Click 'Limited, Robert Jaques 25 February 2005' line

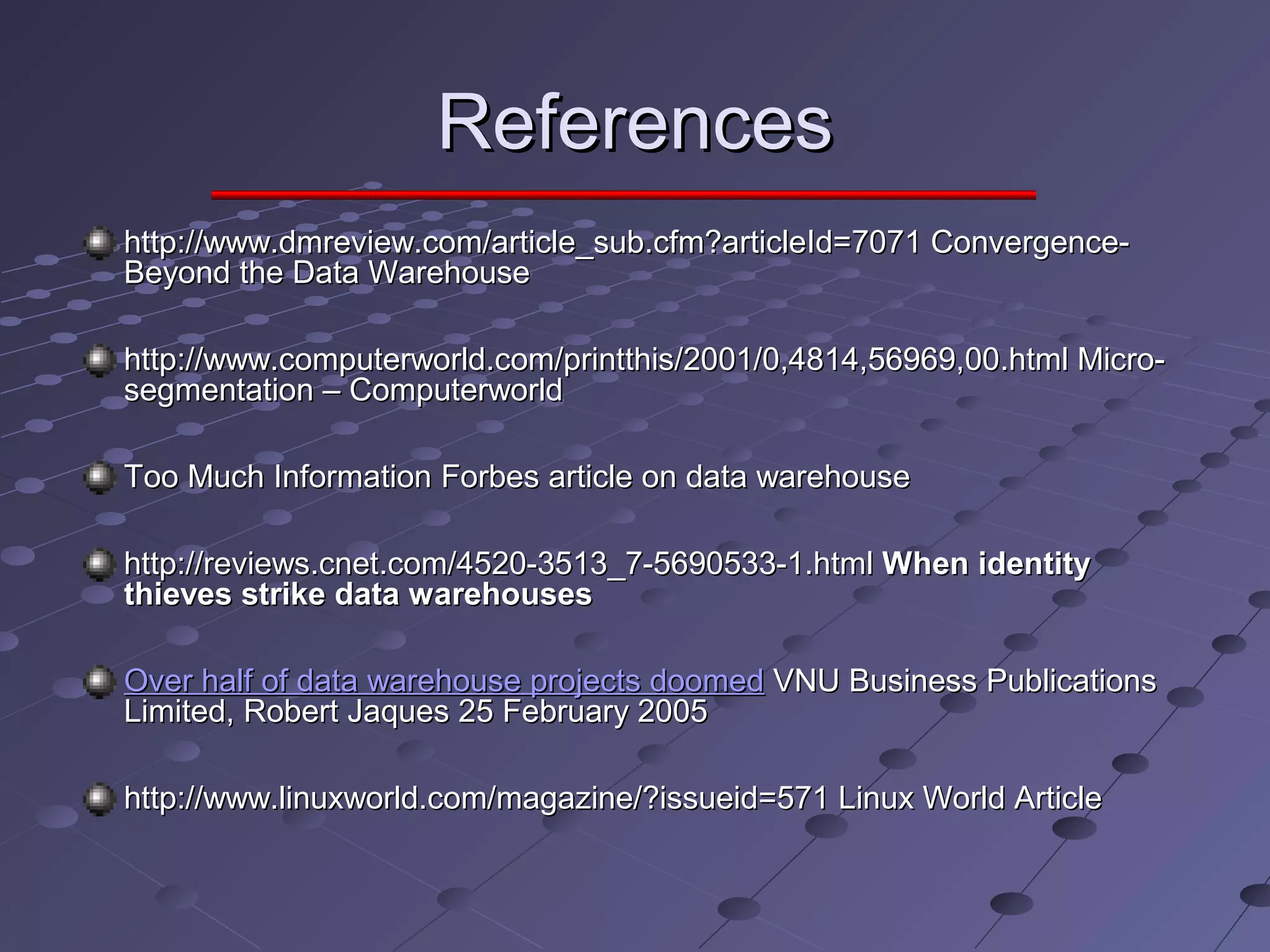415,712
